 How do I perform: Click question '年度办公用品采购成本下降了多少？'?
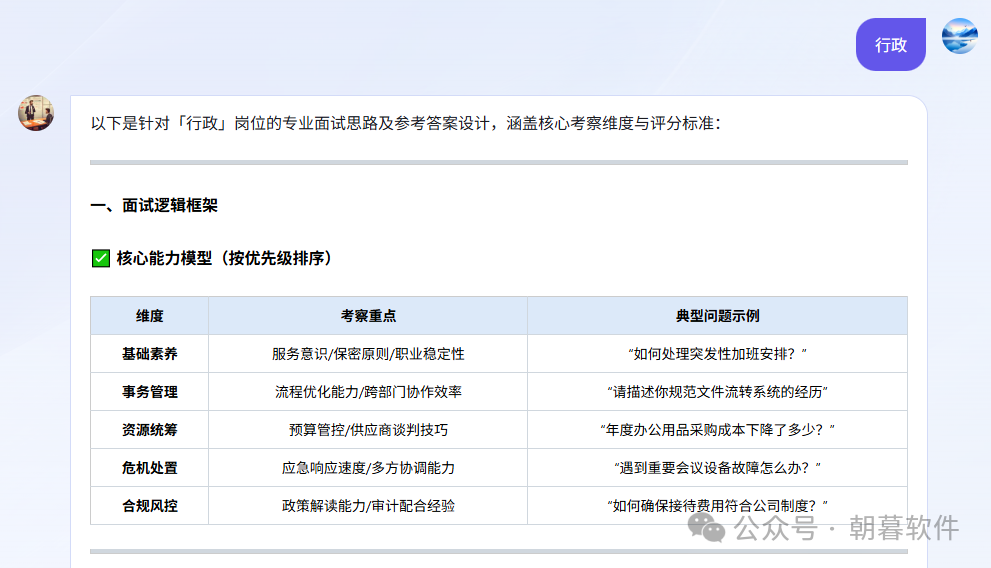tap(717, 430)
